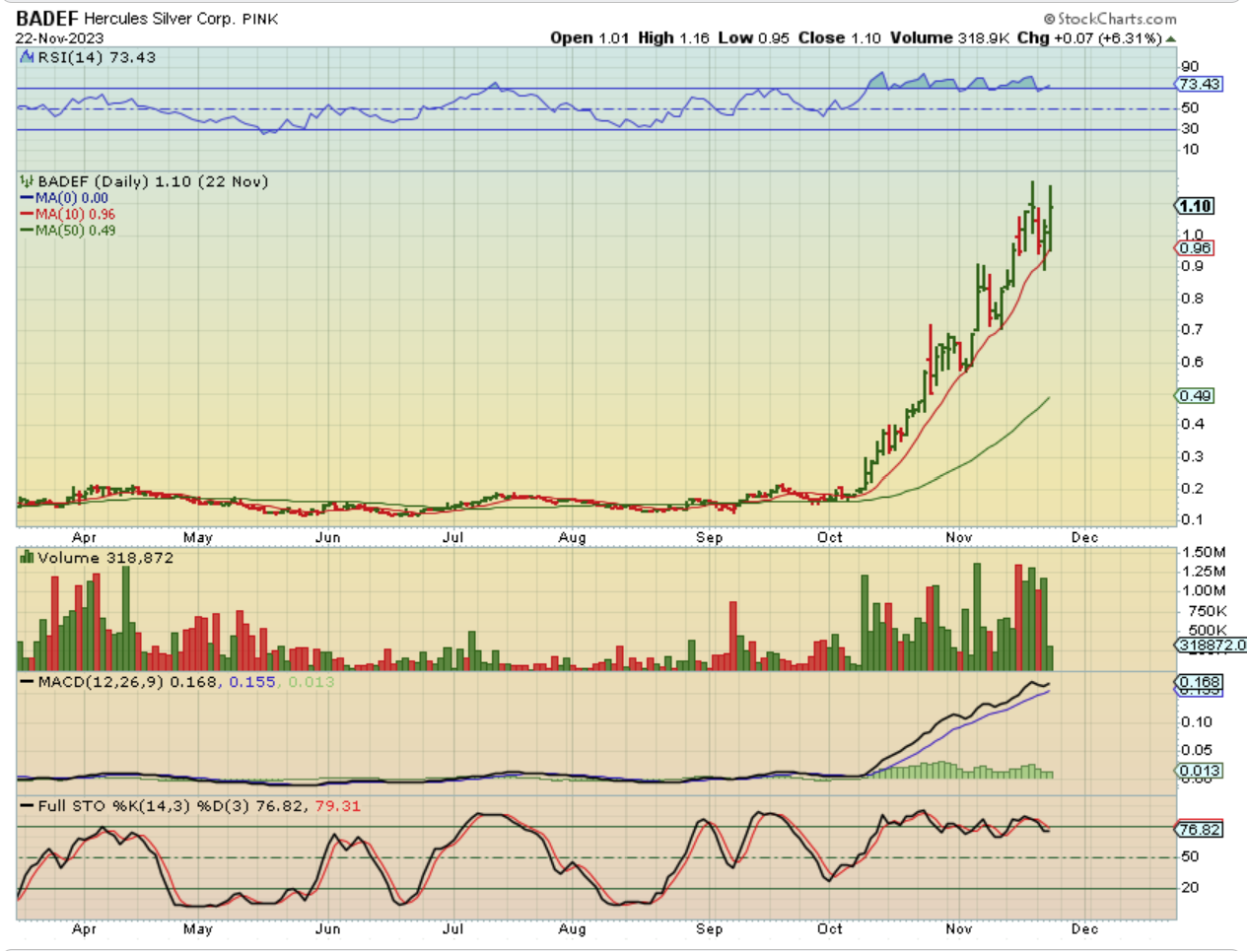Click the 'MA(0) 0.00' legend text

pos(72,198)
